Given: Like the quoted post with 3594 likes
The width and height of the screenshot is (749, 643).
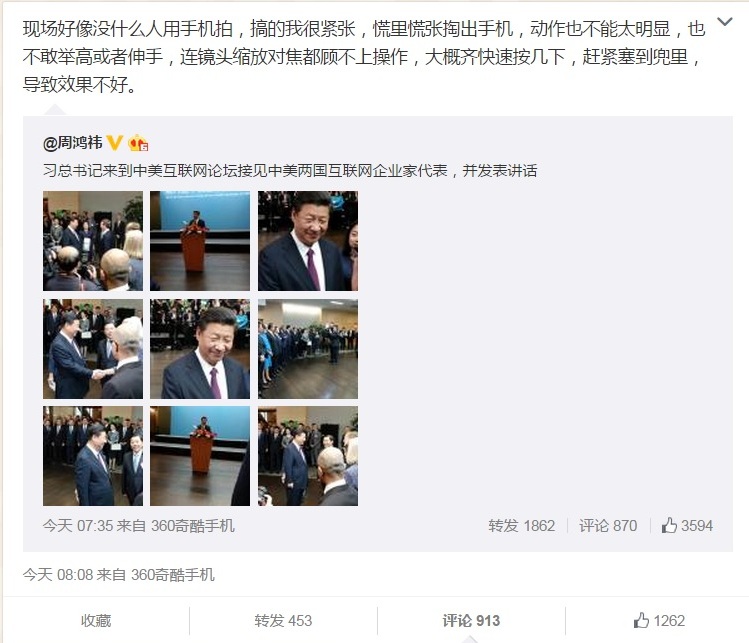Looking at the screenshot, I should [x=687, y=525].
